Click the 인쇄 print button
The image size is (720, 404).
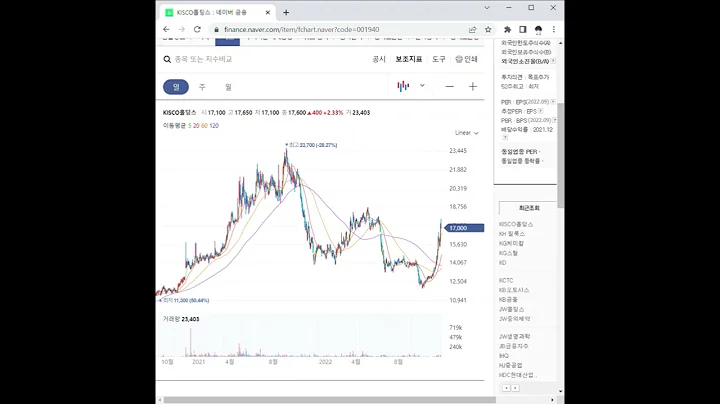(x=467, y=59)
